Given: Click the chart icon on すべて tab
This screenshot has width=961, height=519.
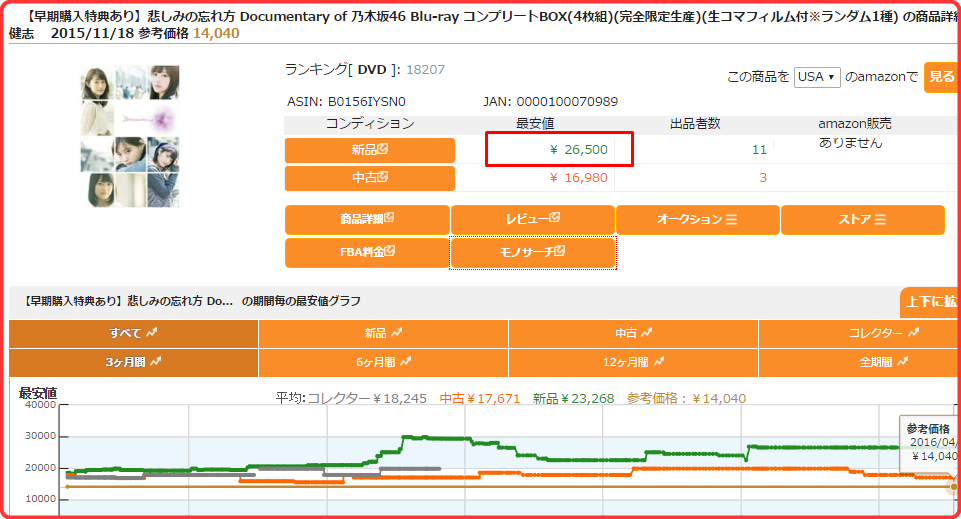Looking at the screenshot, I should 151,332.
